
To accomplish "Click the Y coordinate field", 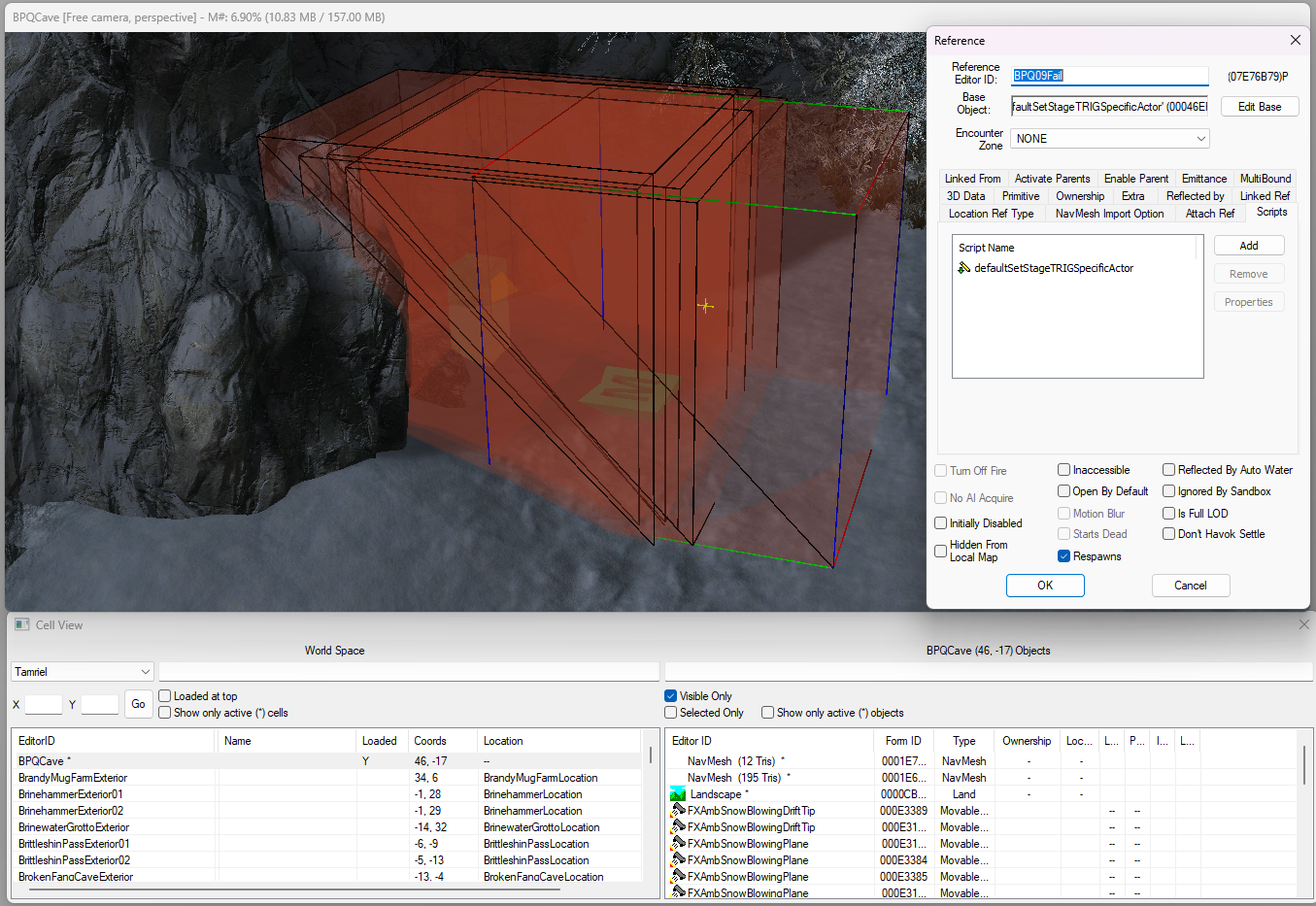I will (100, 705).
